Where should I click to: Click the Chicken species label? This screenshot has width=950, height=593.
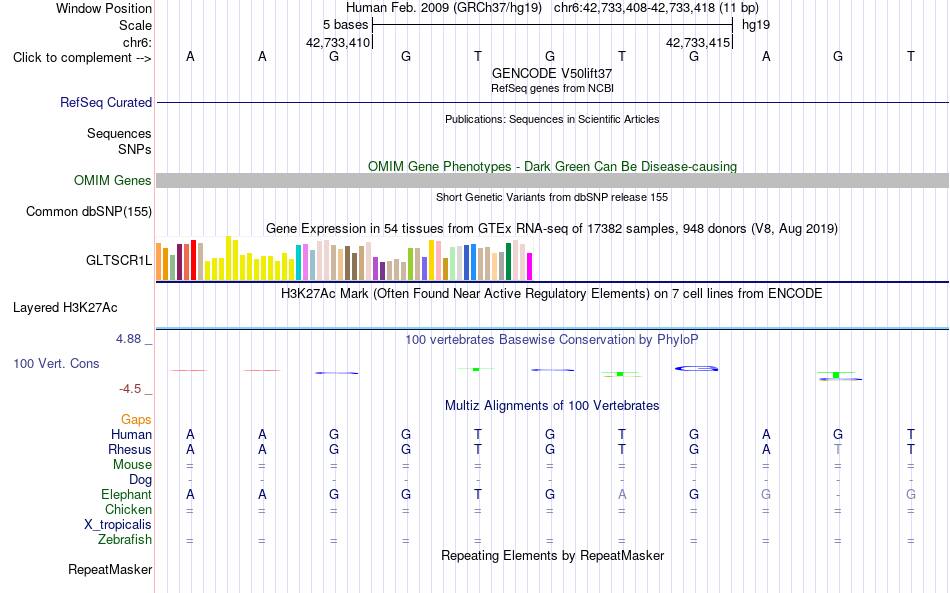pyautogui.click(x=128, y=509)
